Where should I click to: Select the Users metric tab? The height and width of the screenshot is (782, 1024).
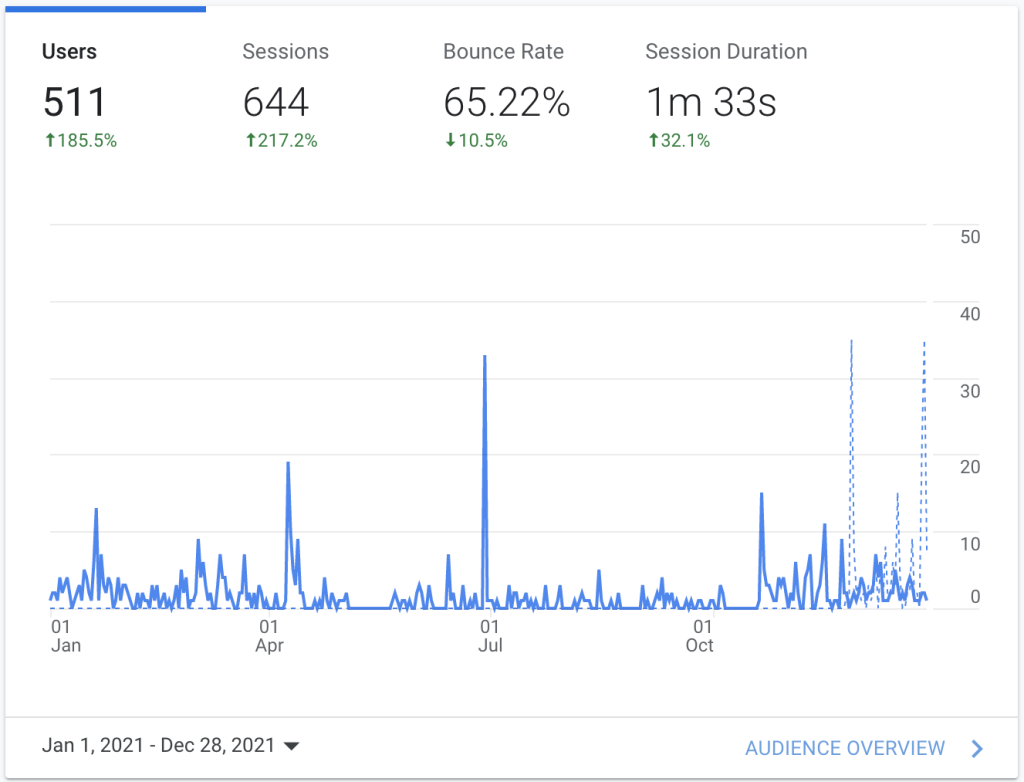[x=69, y=52]
